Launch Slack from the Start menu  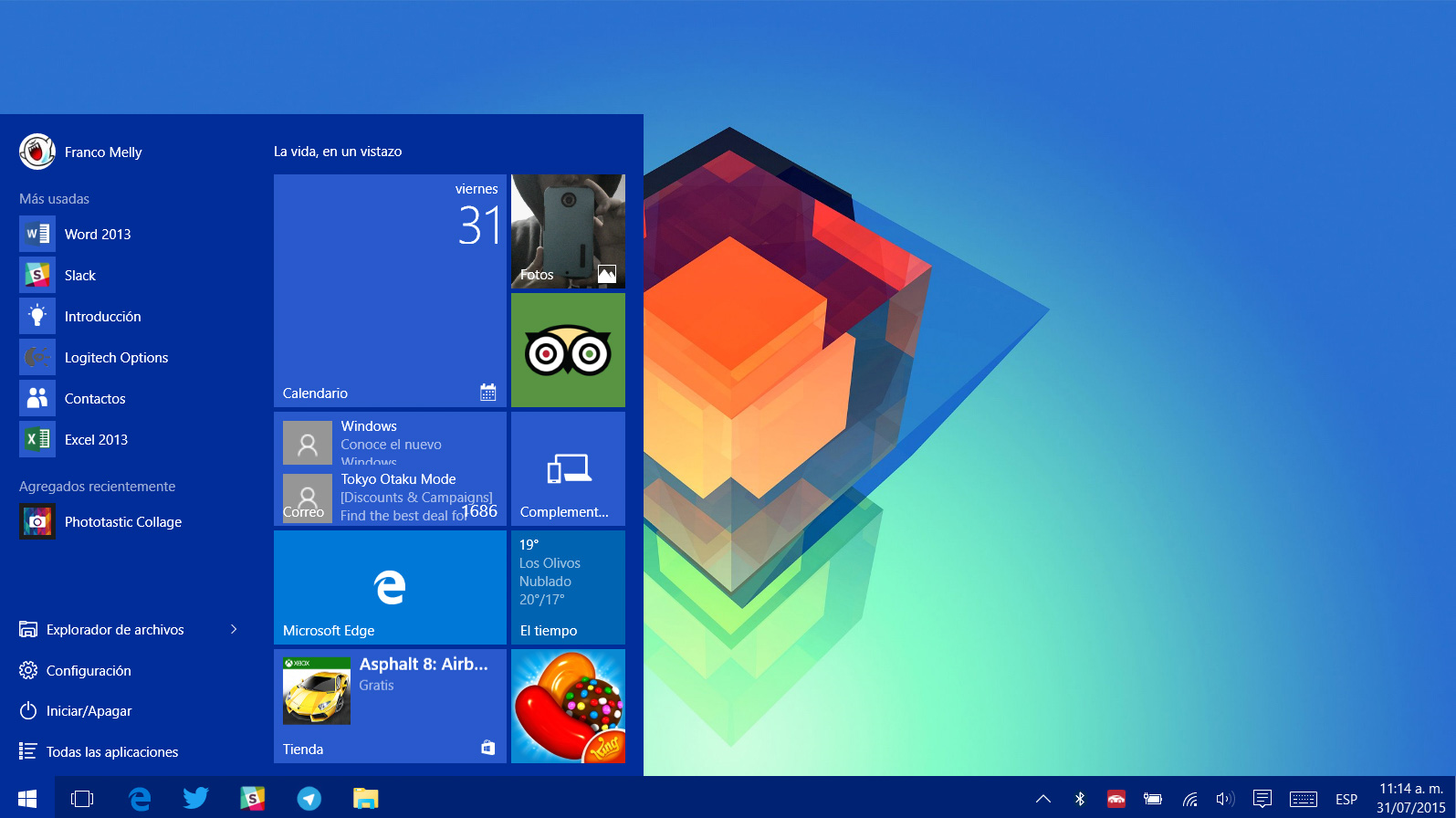[128, 275]
